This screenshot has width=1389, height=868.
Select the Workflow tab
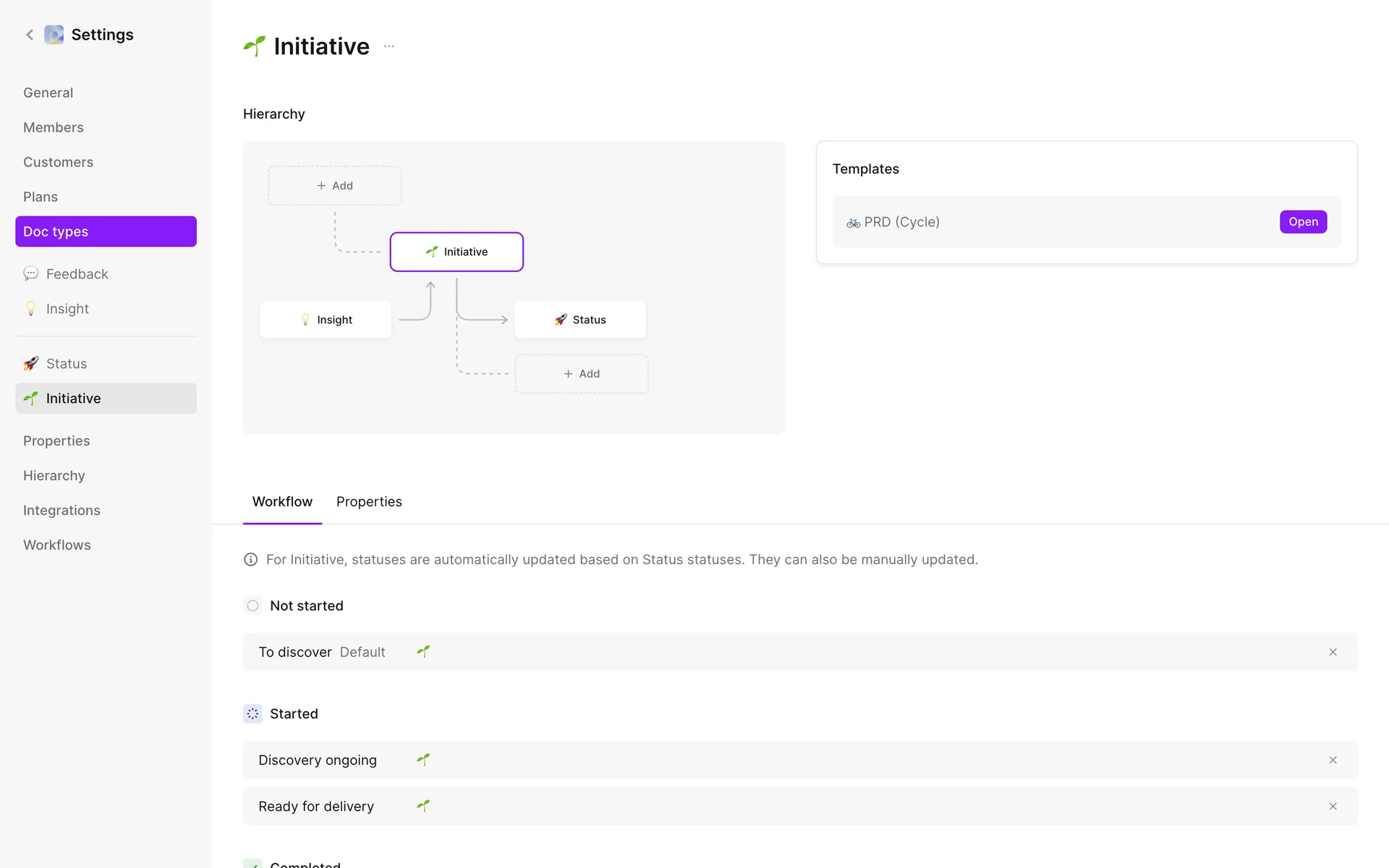282,501
